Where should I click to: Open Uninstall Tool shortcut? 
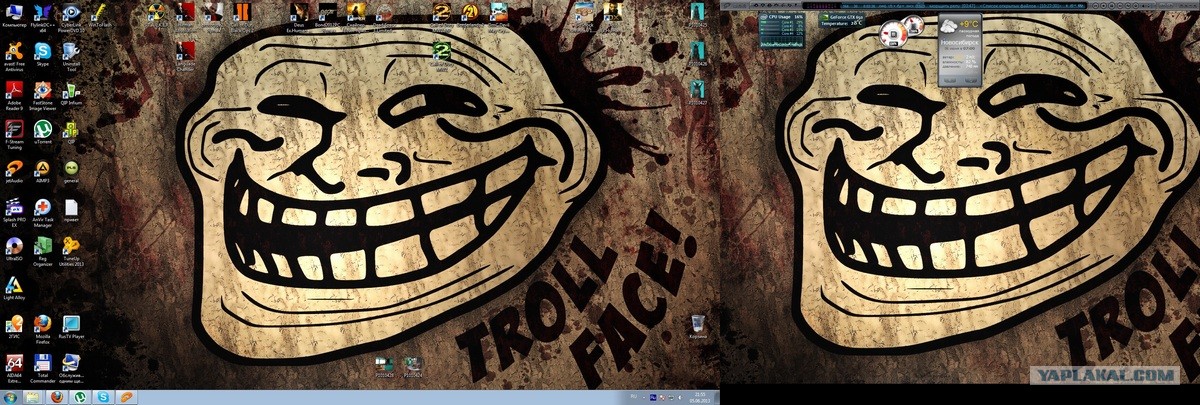coord(71,56)
